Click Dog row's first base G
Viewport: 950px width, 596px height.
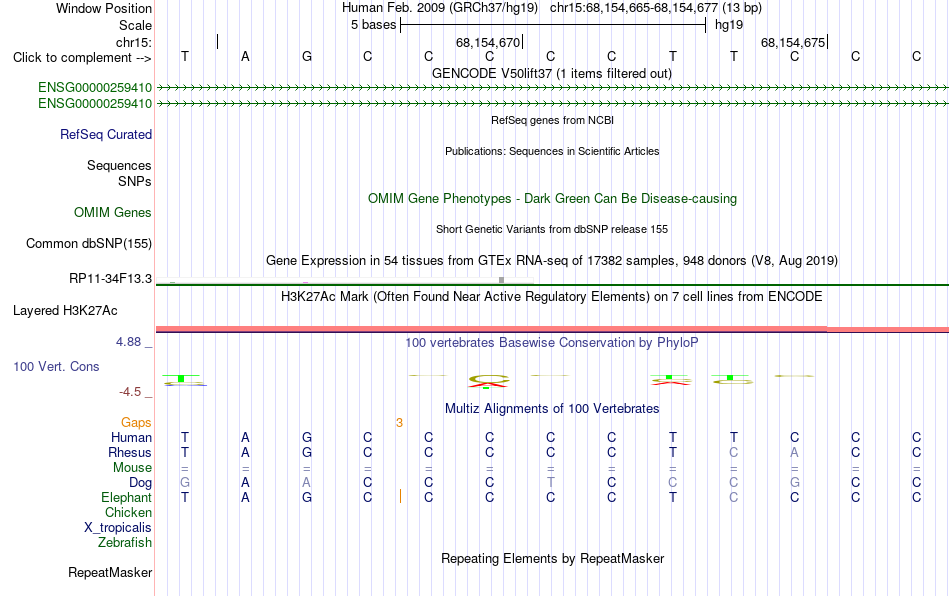click(x=185, y=483)
